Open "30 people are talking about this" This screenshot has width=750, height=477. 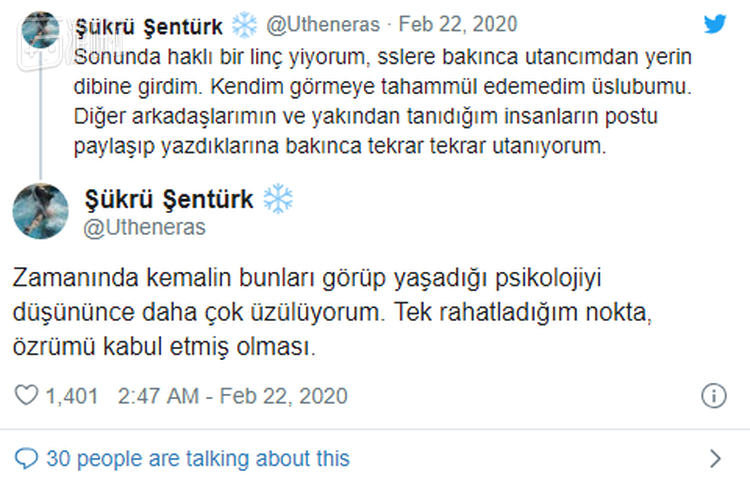click(x=198, y=459)
